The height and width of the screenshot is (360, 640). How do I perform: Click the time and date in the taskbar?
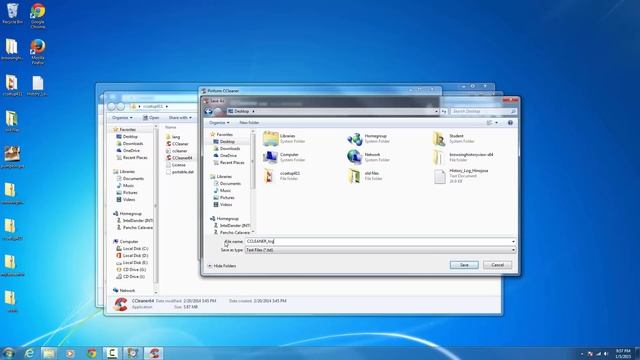pyautogui.click(x=623, y=353)
